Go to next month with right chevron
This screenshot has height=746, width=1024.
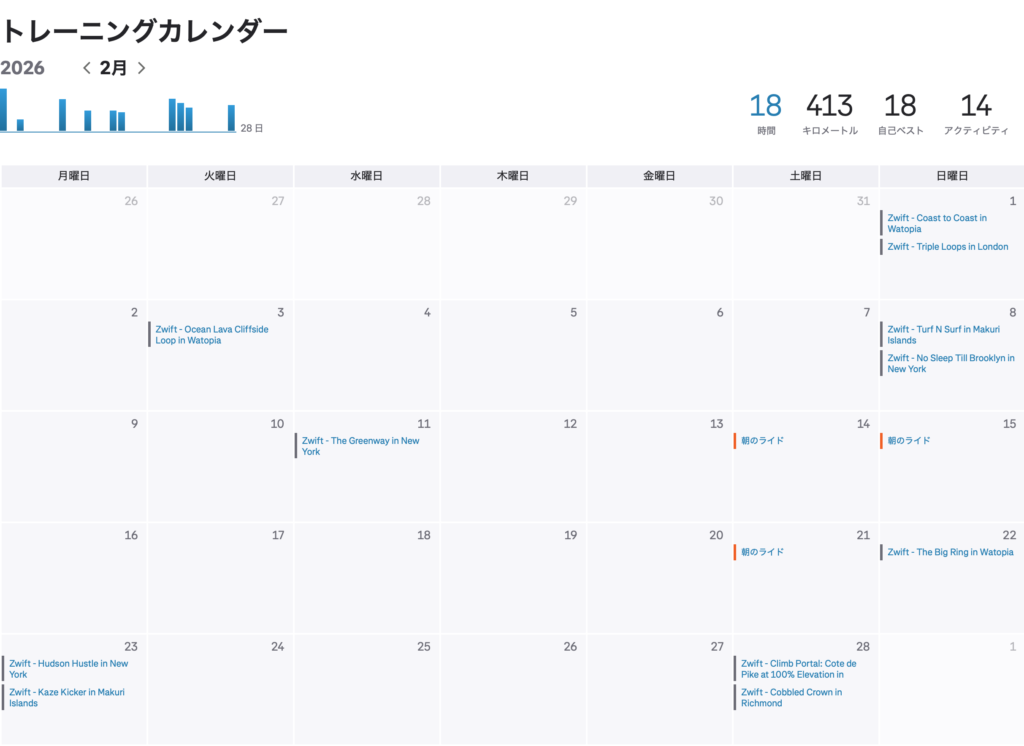click(x=141, y=68)
